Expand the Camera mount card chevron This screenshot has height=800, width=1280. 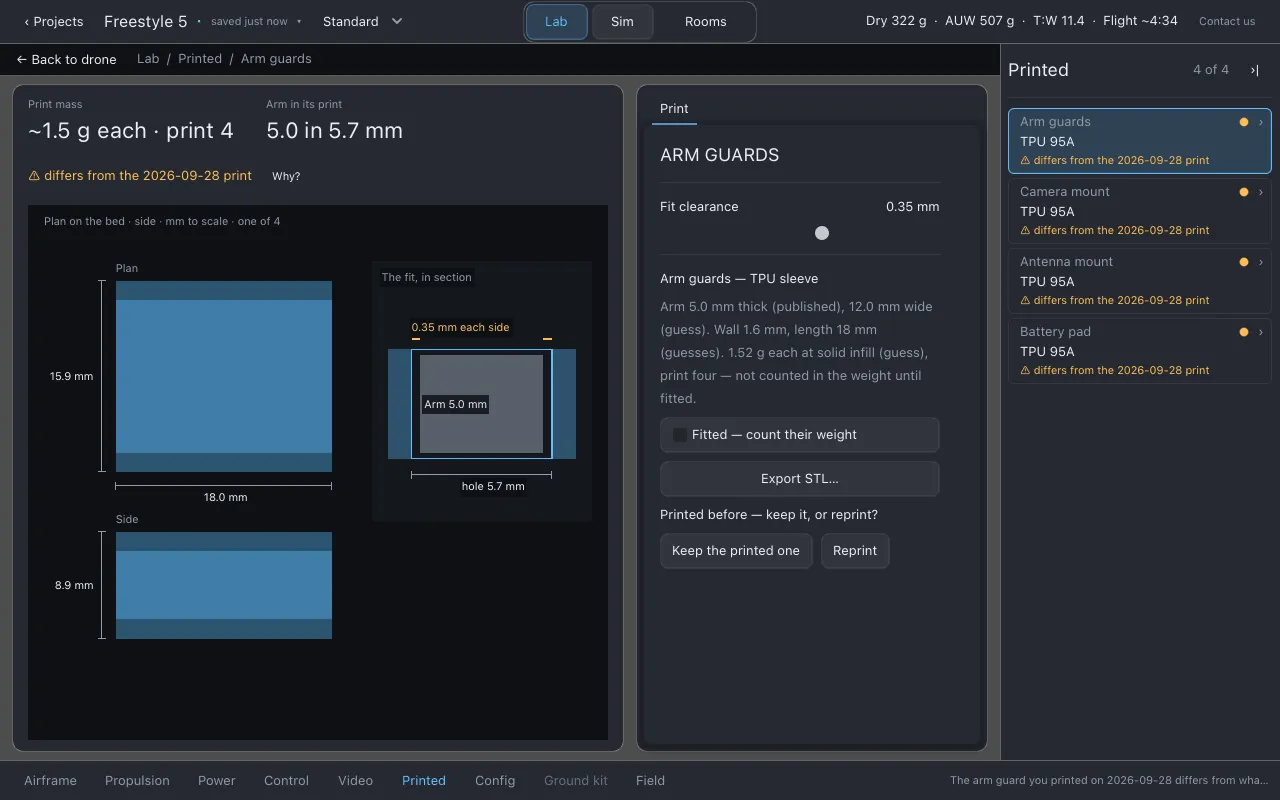pos(1261,192)
